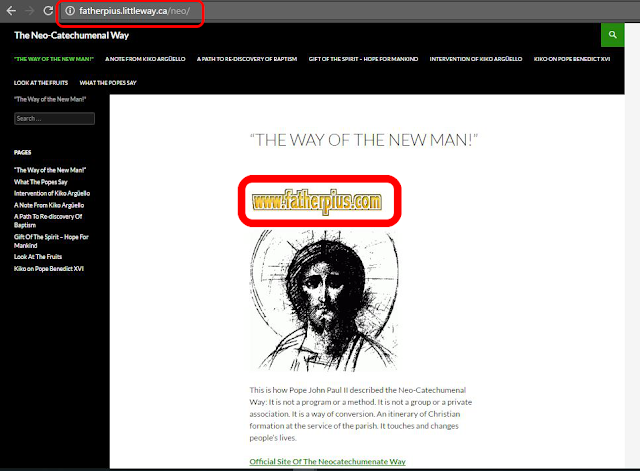
Task: Reload the page with refresh icon
Action: tap(48, 11)
